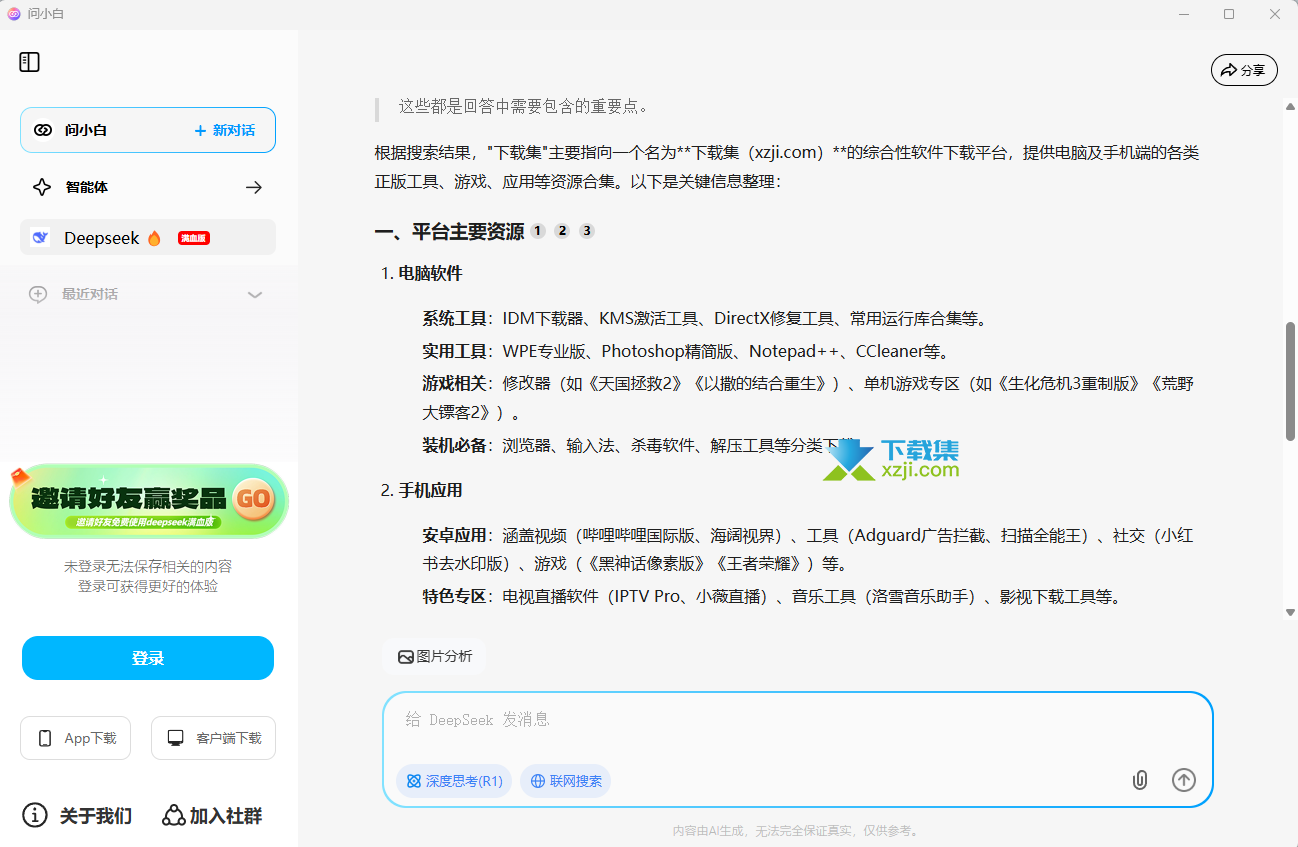Click the paperclip attachment icon
The height and width of the screenshot is (847, 1298).
(1139, 780)
